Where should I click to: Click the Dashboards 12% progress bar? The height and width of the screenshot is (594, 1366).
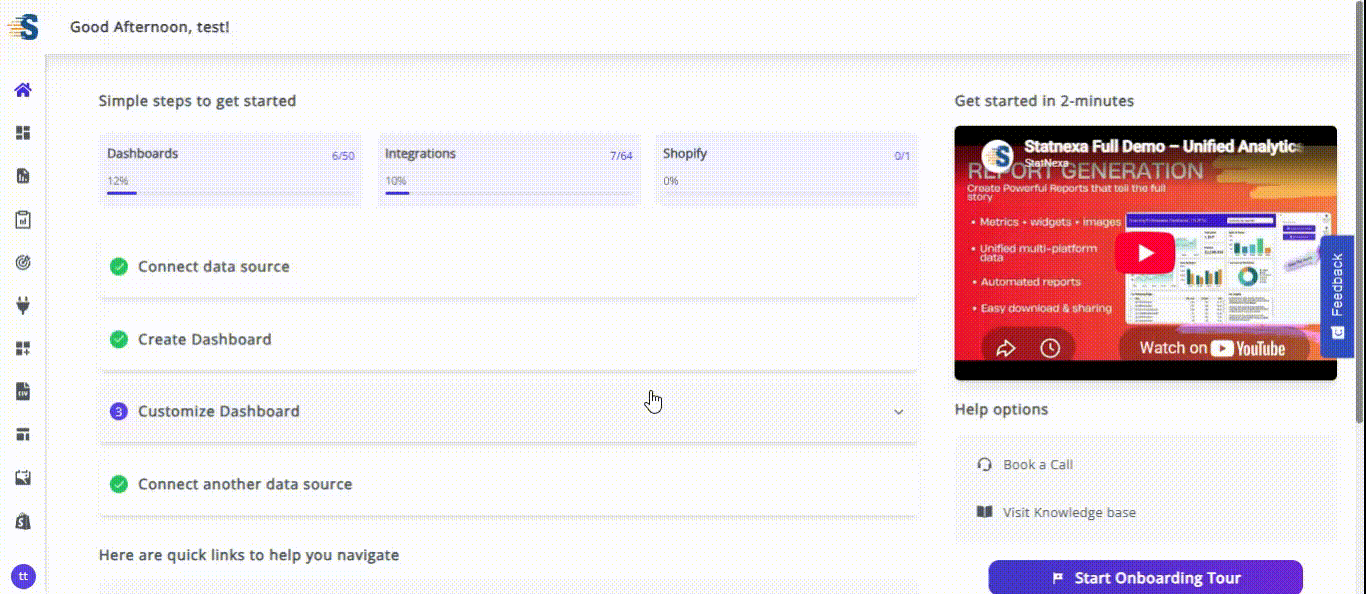pyautogui.click(x=230, y=193)
